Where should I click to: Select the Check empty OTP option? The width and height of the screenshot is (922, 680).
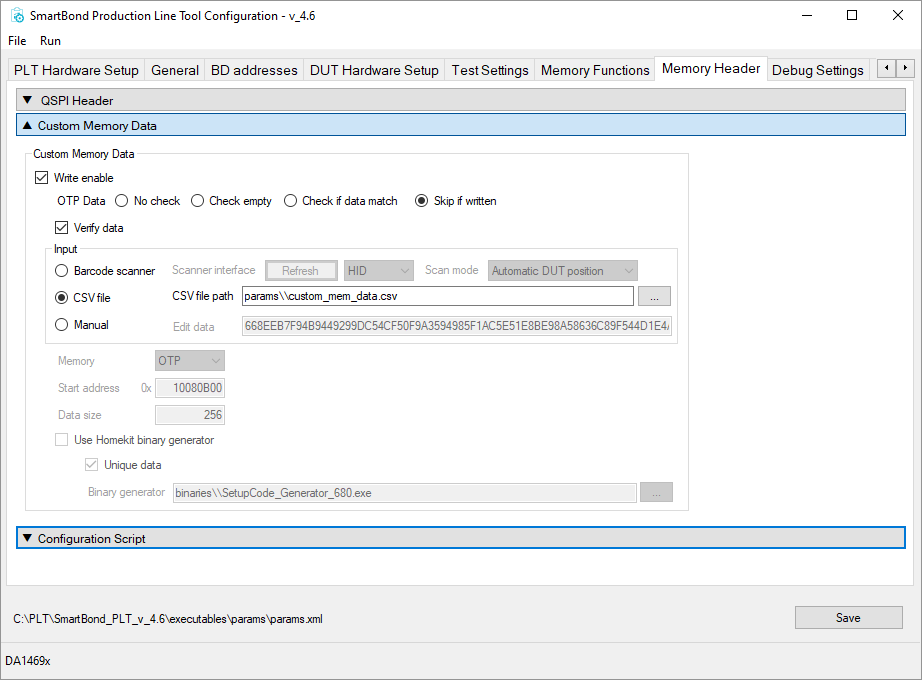click(x=198, y=201)
